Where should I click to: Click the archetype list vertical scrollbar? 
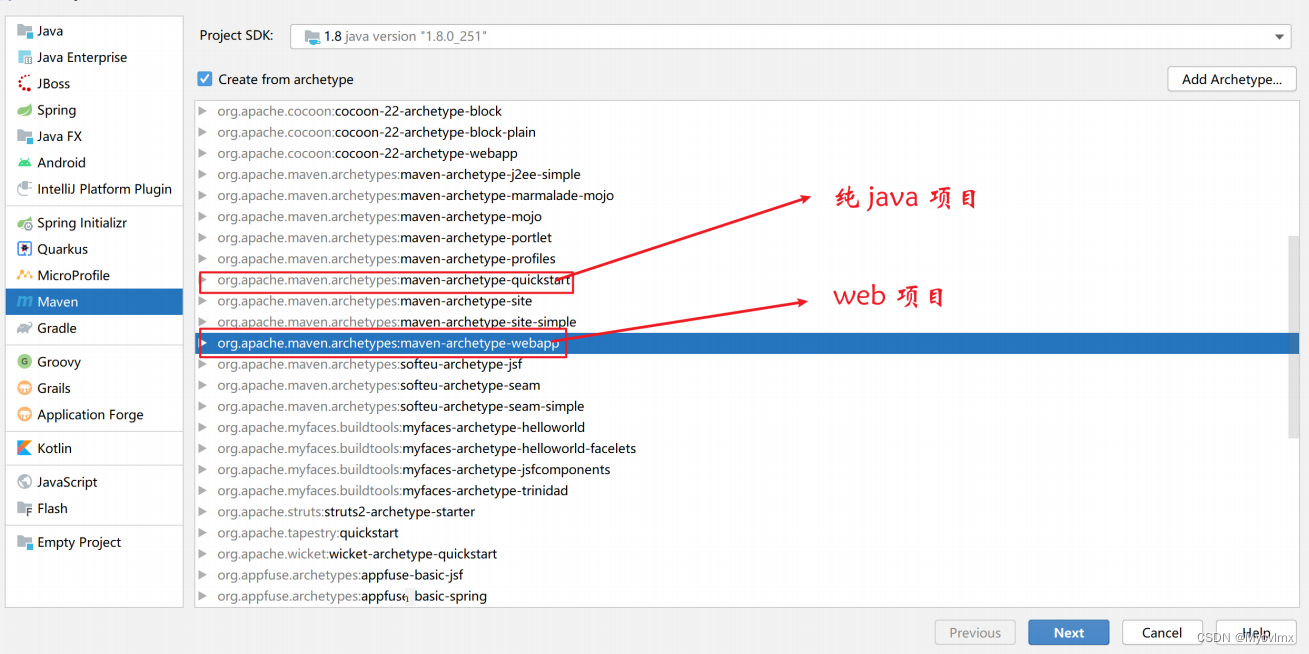pyautogui.click(x=1294, y=335)
